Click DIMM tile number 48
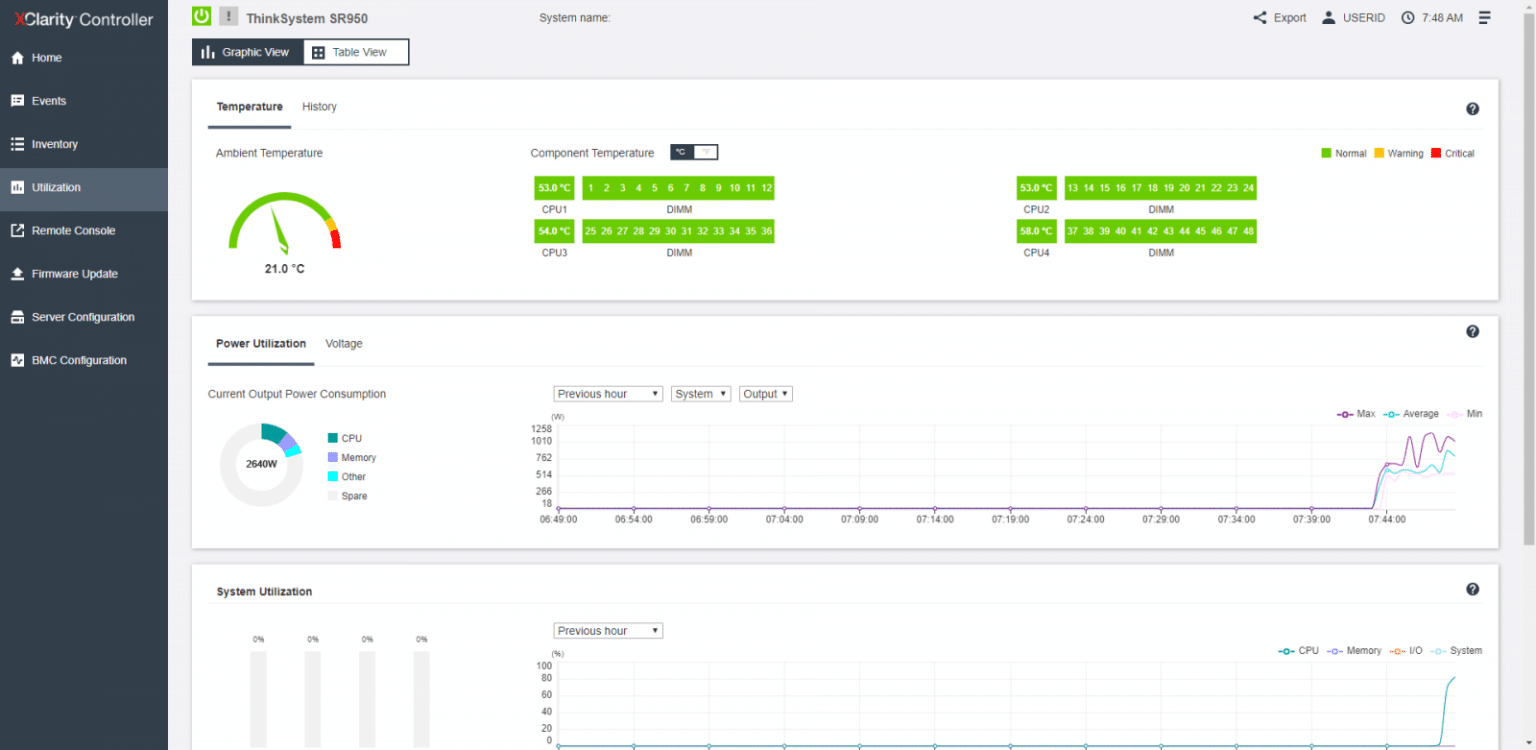Screen dimensions: 1536x750 [1248, 231]
